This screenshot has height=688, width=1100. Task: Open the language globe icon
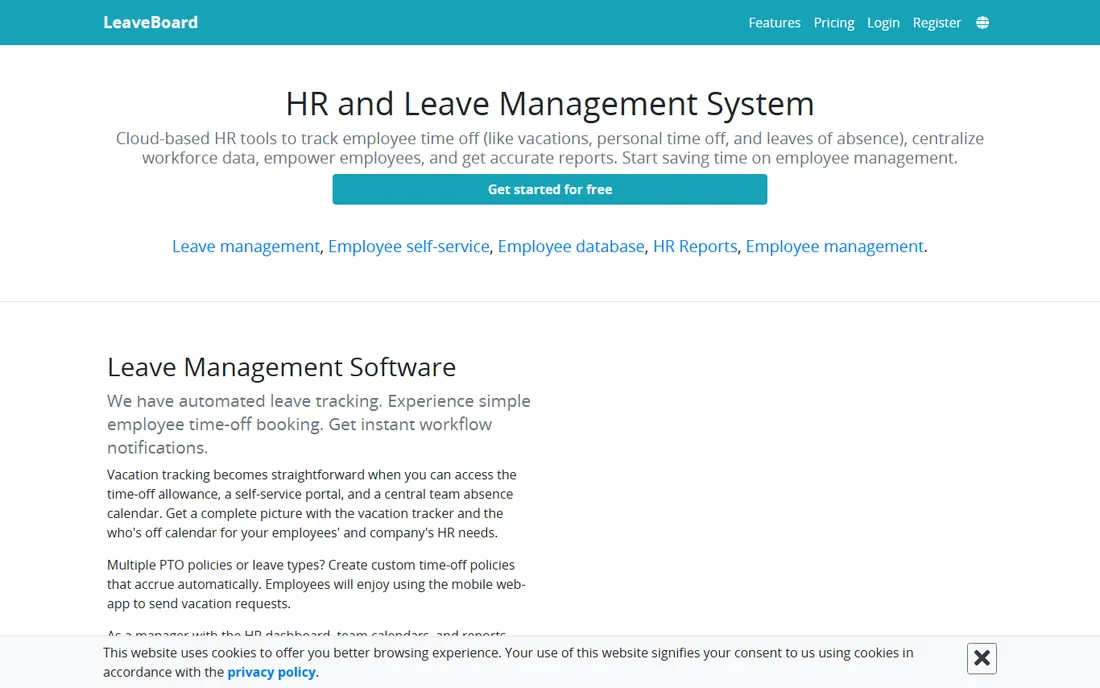click(x=982, y=22)
